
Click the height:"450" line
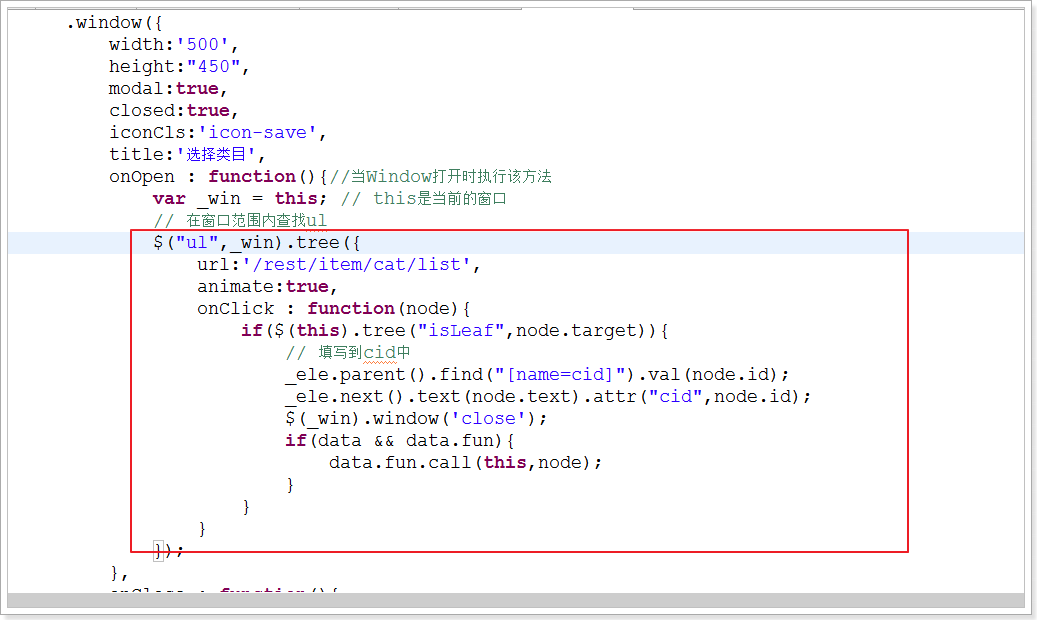pos(179,66)
